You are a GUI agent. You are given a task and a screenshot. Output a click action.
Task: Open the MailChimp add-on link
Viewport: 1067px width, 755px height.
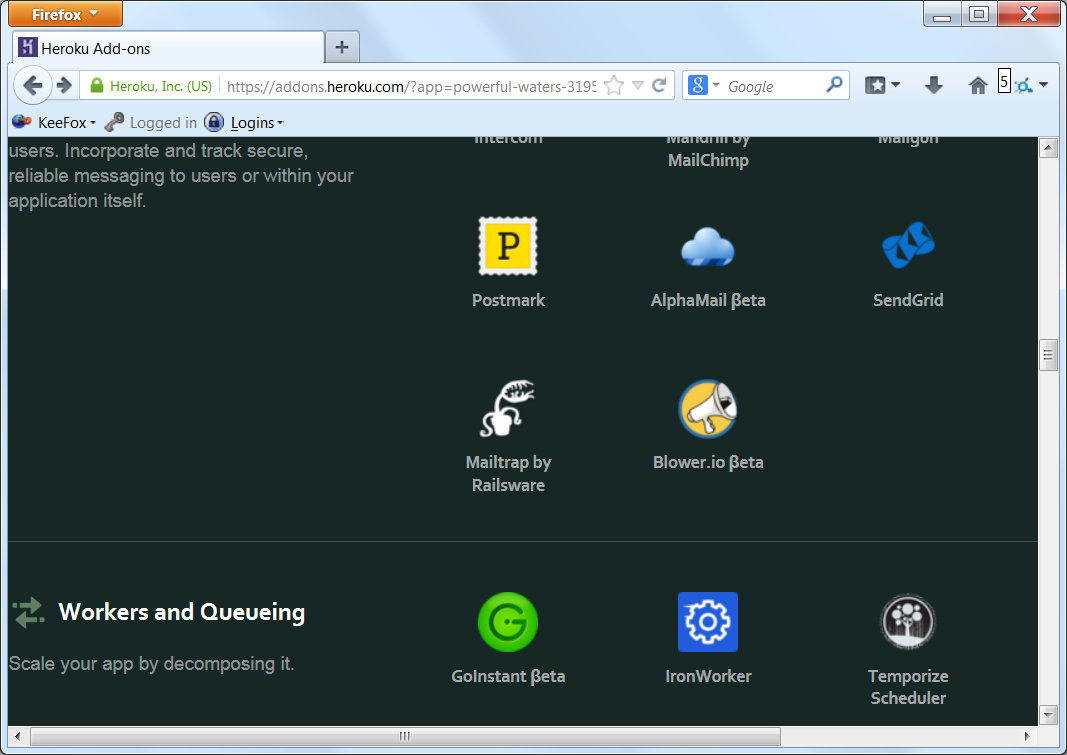point(708,149)
